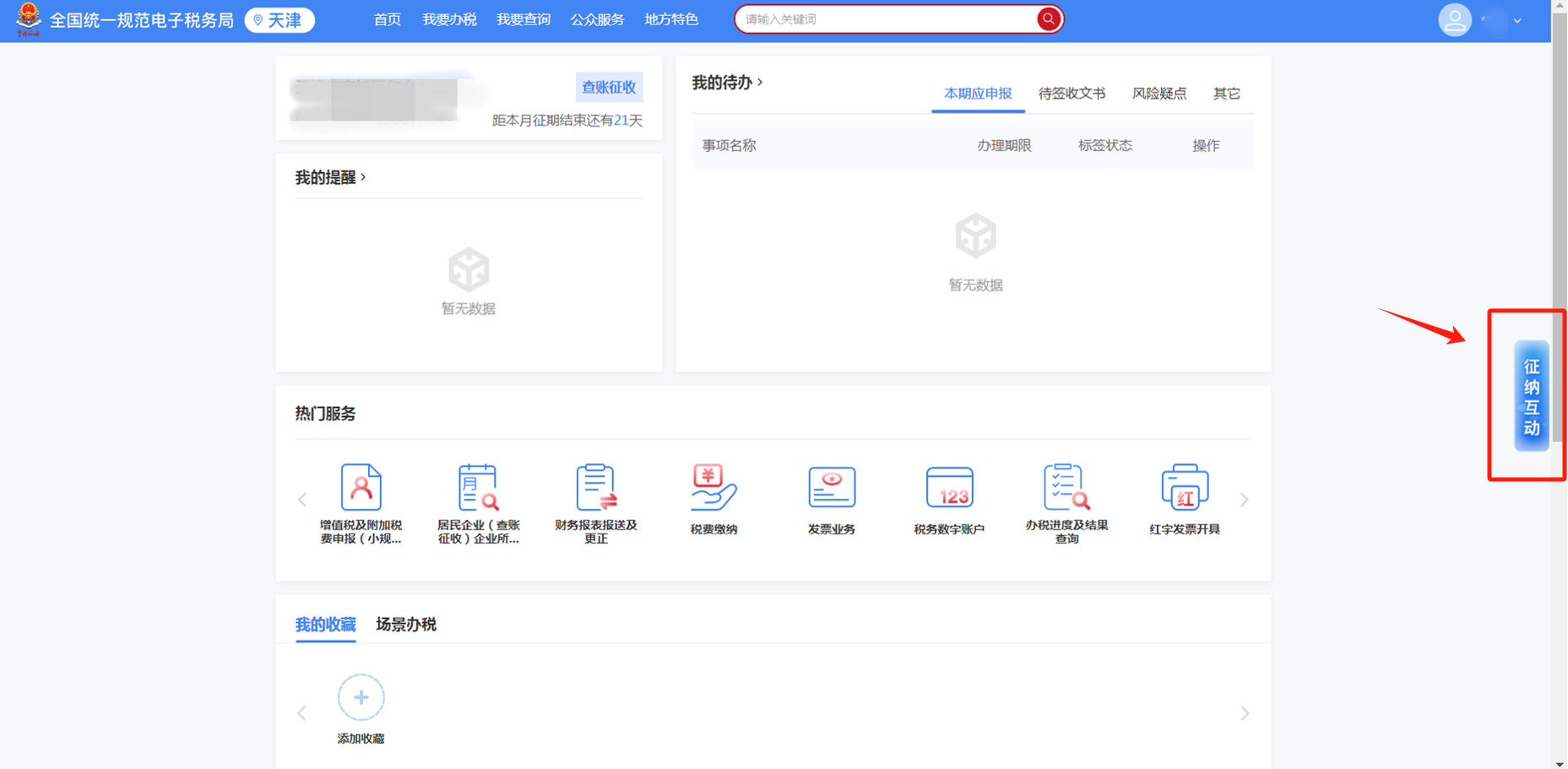Switch to the 场景办税 tab
Viewport: 1568px width, 769px height.
[406, 625]
